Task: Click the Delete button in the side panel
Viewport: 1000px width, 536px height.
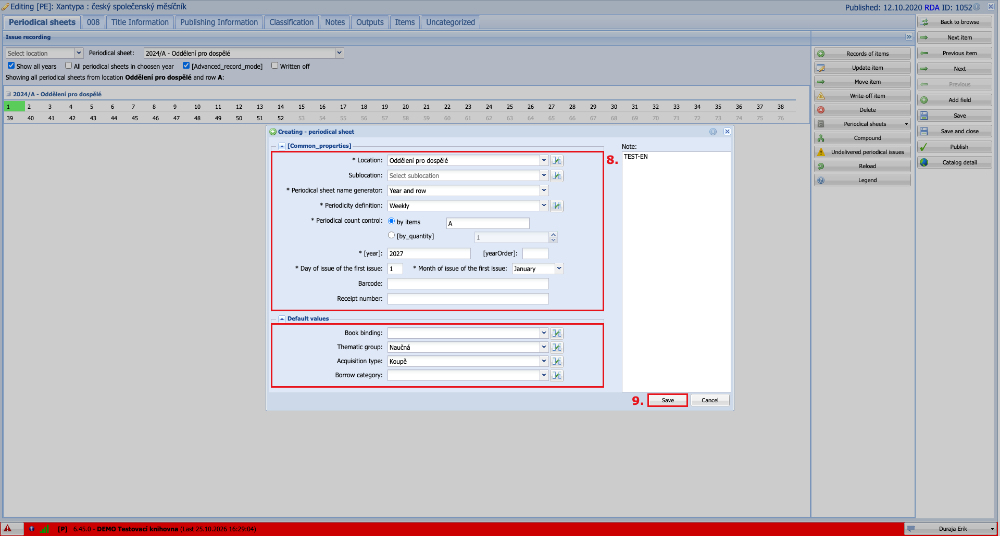Action: [862, 110]
